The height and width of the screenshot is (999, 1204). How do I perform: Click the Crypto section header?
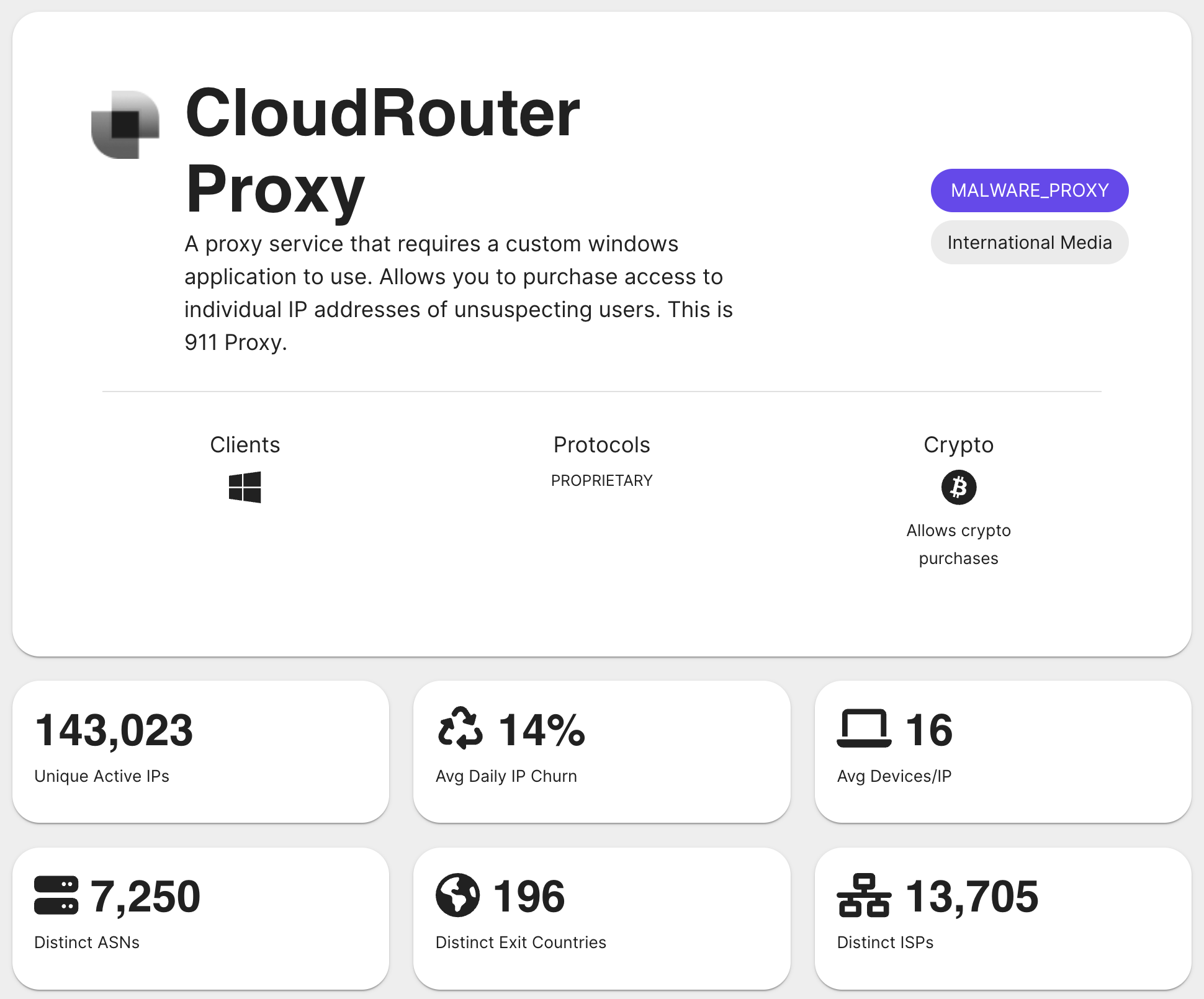pyautogui.click(x=958, y=444)
